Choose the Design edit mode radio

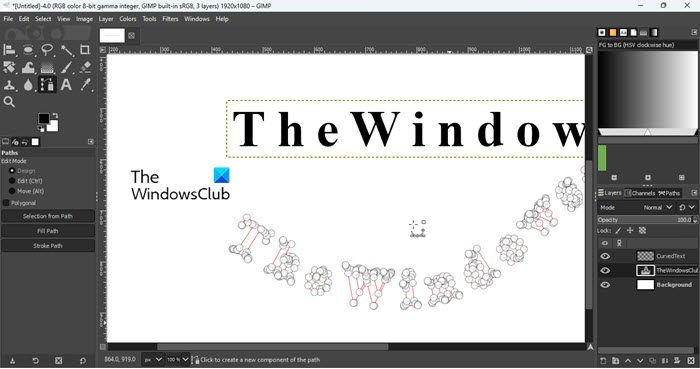coord(12,171)
